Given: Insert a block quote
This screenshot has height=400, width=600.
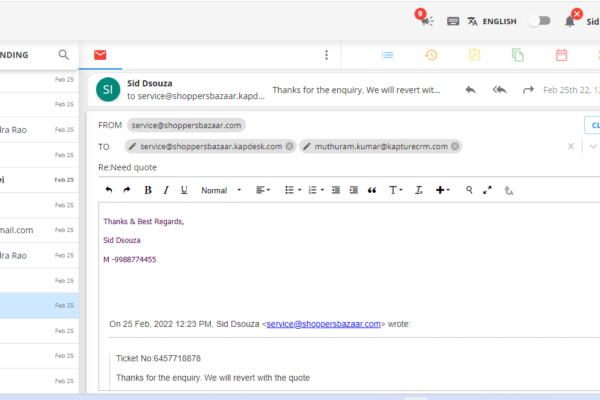Looking at the screenshot, I should (x=372, y=190).
